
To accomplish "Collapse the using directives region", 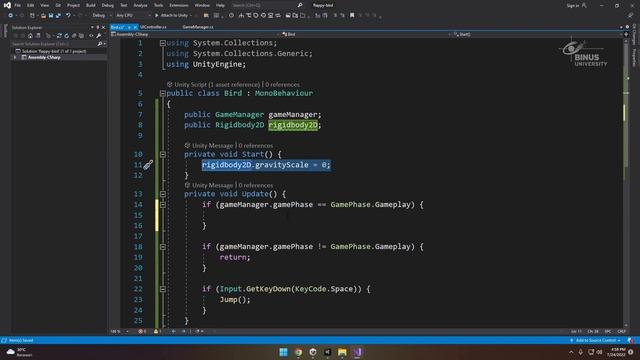I will (162, 43).
